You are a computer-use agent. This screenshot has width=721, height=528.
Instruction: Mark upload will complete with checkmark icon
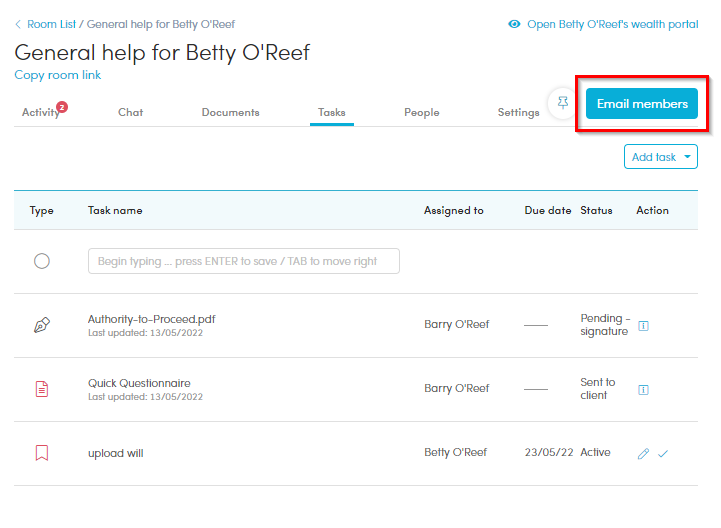coord(663,453)
